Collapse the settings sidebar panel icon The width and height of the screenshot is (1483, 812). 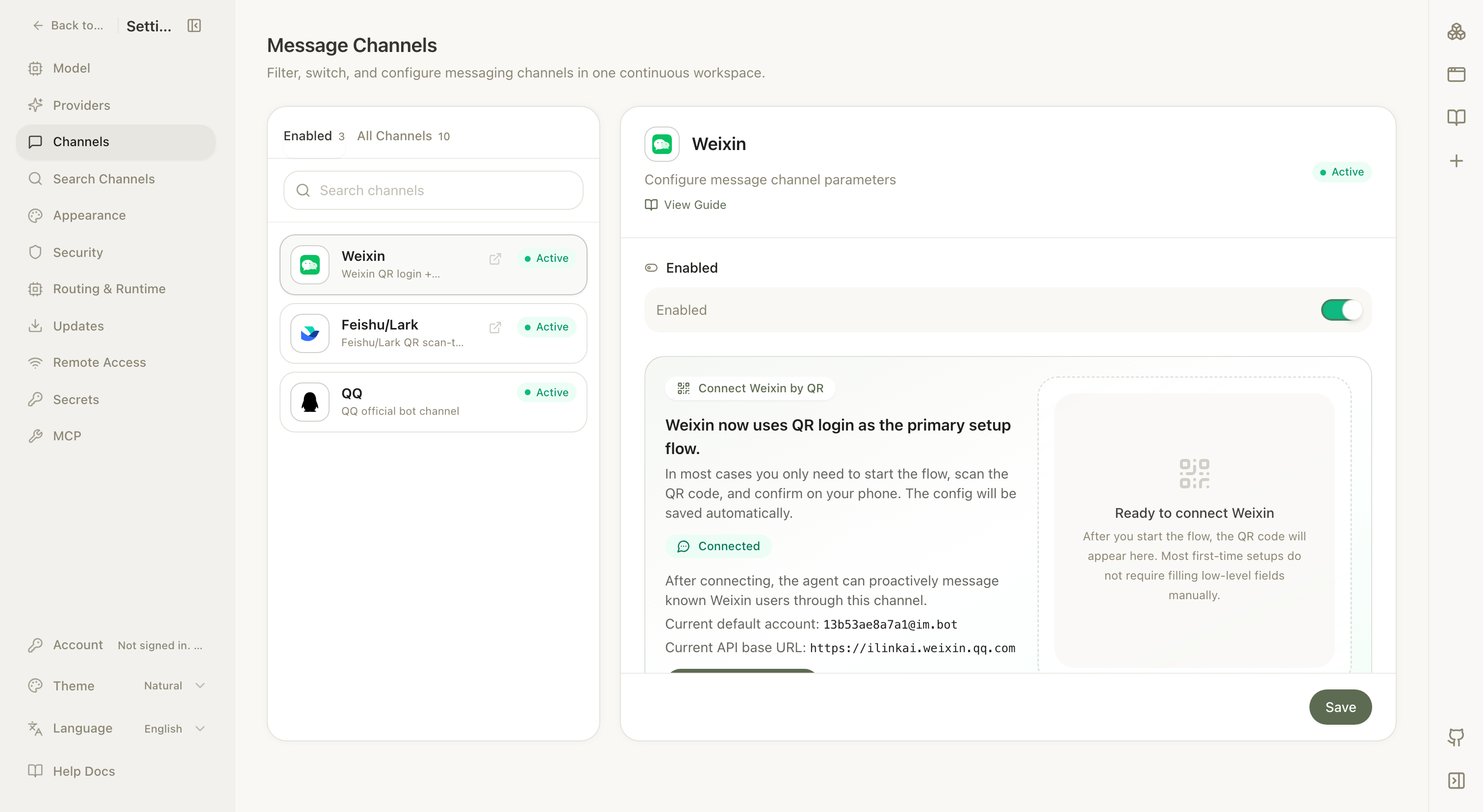(194, 25)
